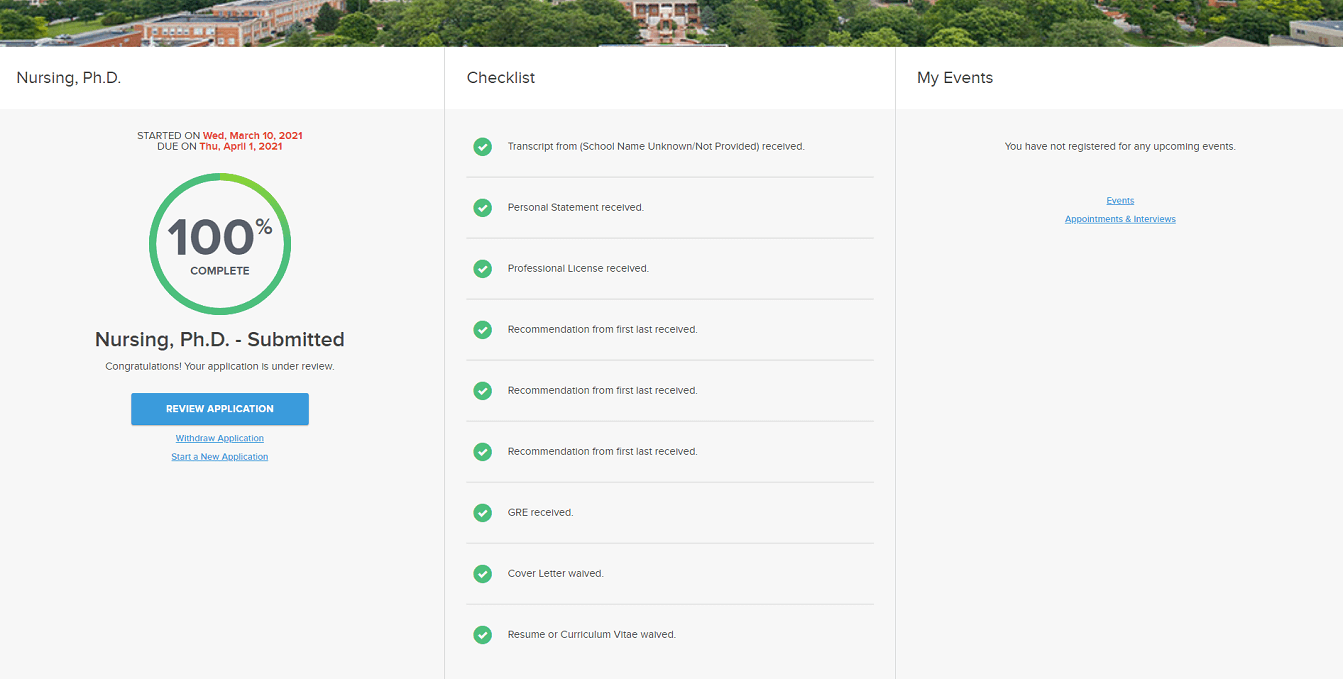Select the Professional License green check icon

point(482,269)
